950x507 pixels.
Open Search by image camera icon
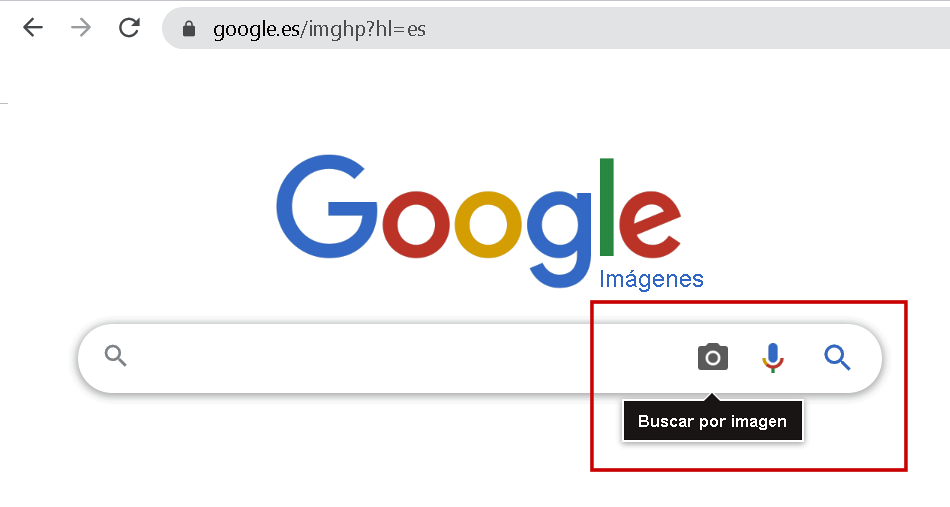(712, 357)
